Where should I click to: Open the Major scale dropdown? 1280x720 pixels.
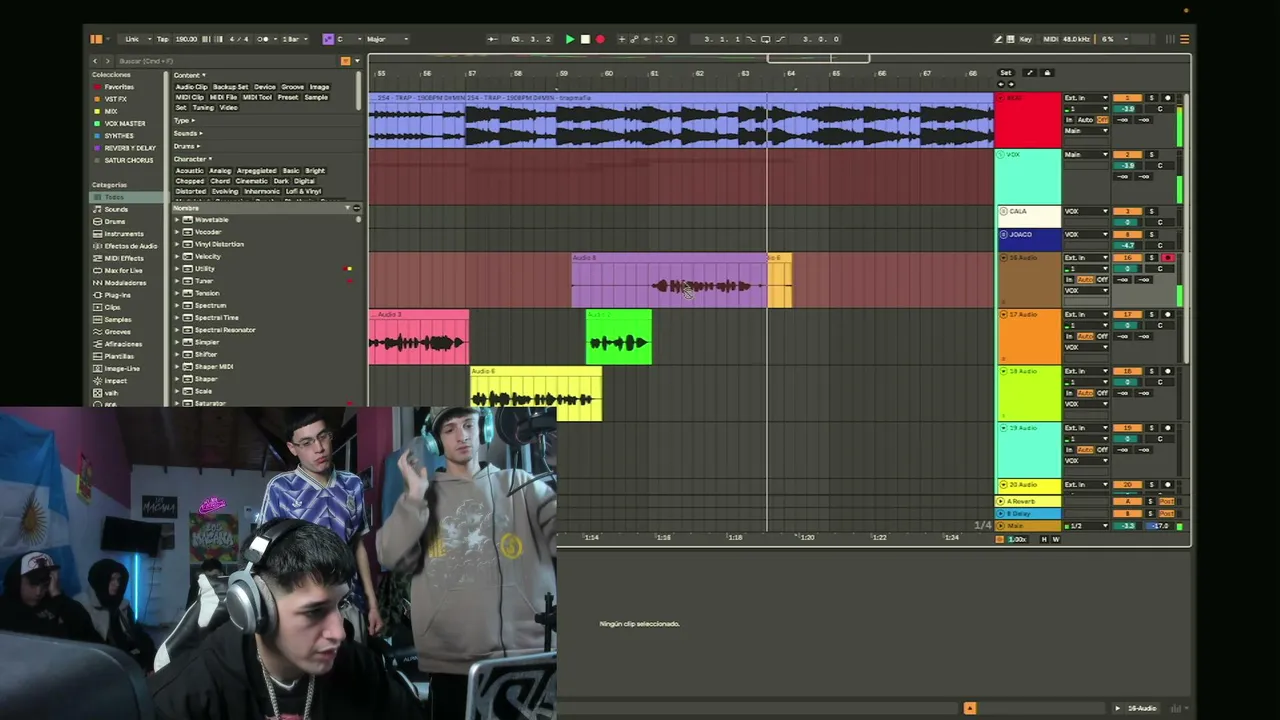tap(387, 39)
